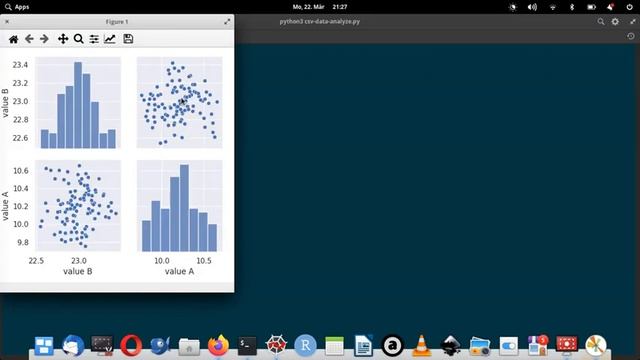This screenshot has height=360, width=640.
Task: Open the Photos app in the dock
Action: tap(480, 346)
